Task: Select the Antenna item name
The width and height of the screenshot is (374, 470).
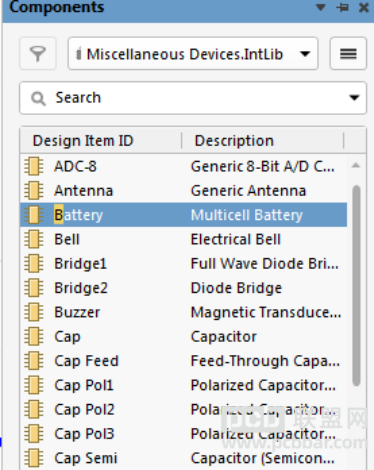Action: tap(84, 191)
